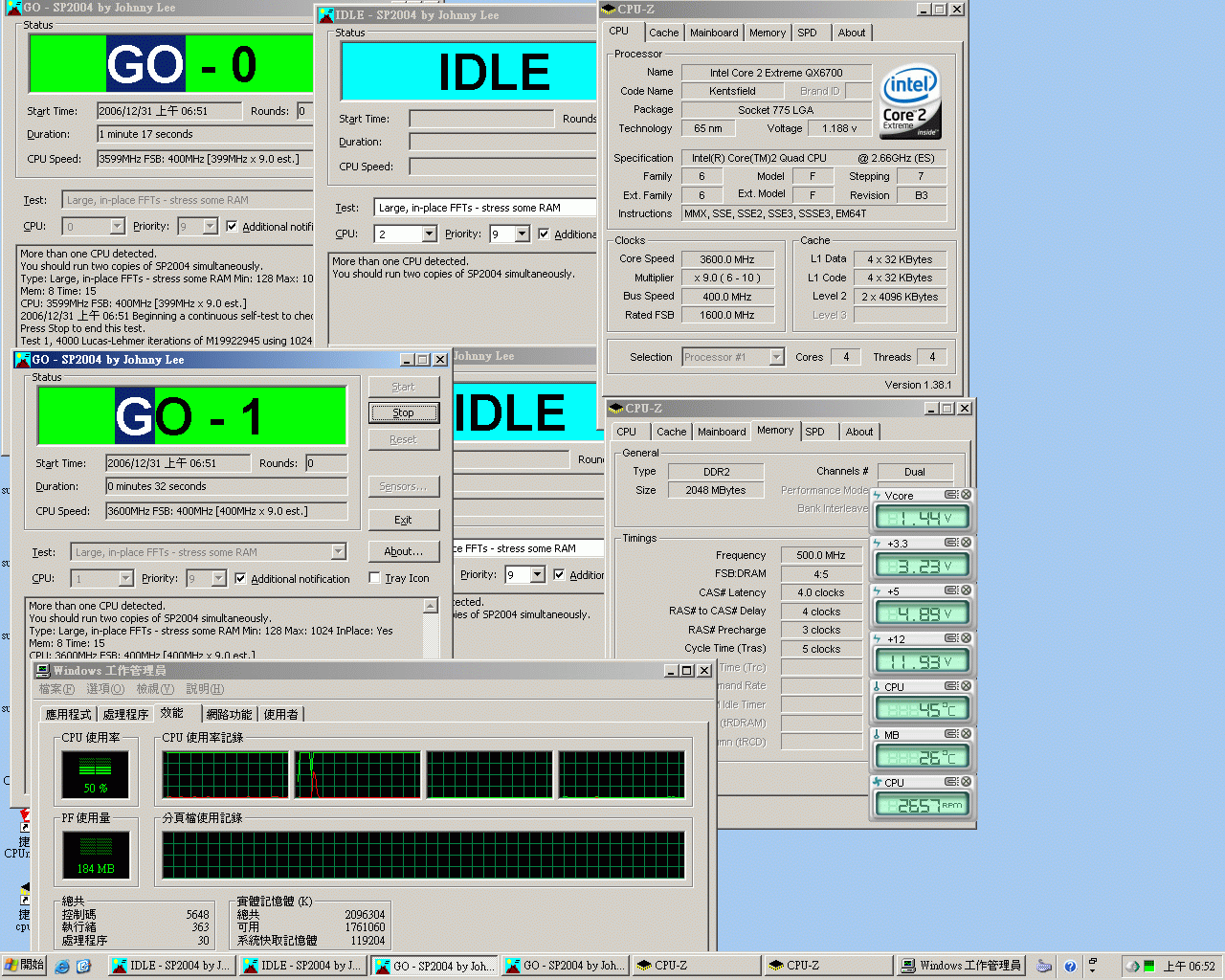The height and width of the screenshot is (980, 1225).
Task: Click the log scrollbar in GO - 1 window
Action: point(431,630)
